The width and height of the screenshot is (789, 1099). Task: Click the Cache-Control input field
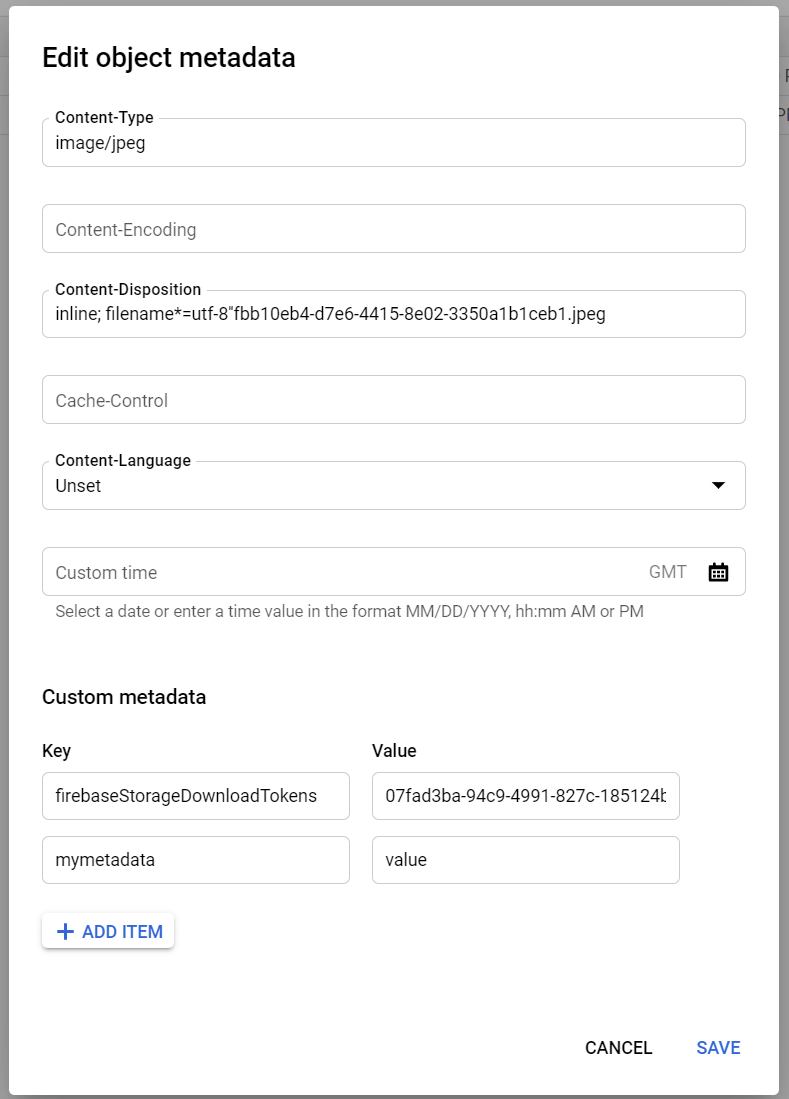[x=393, y=399]
